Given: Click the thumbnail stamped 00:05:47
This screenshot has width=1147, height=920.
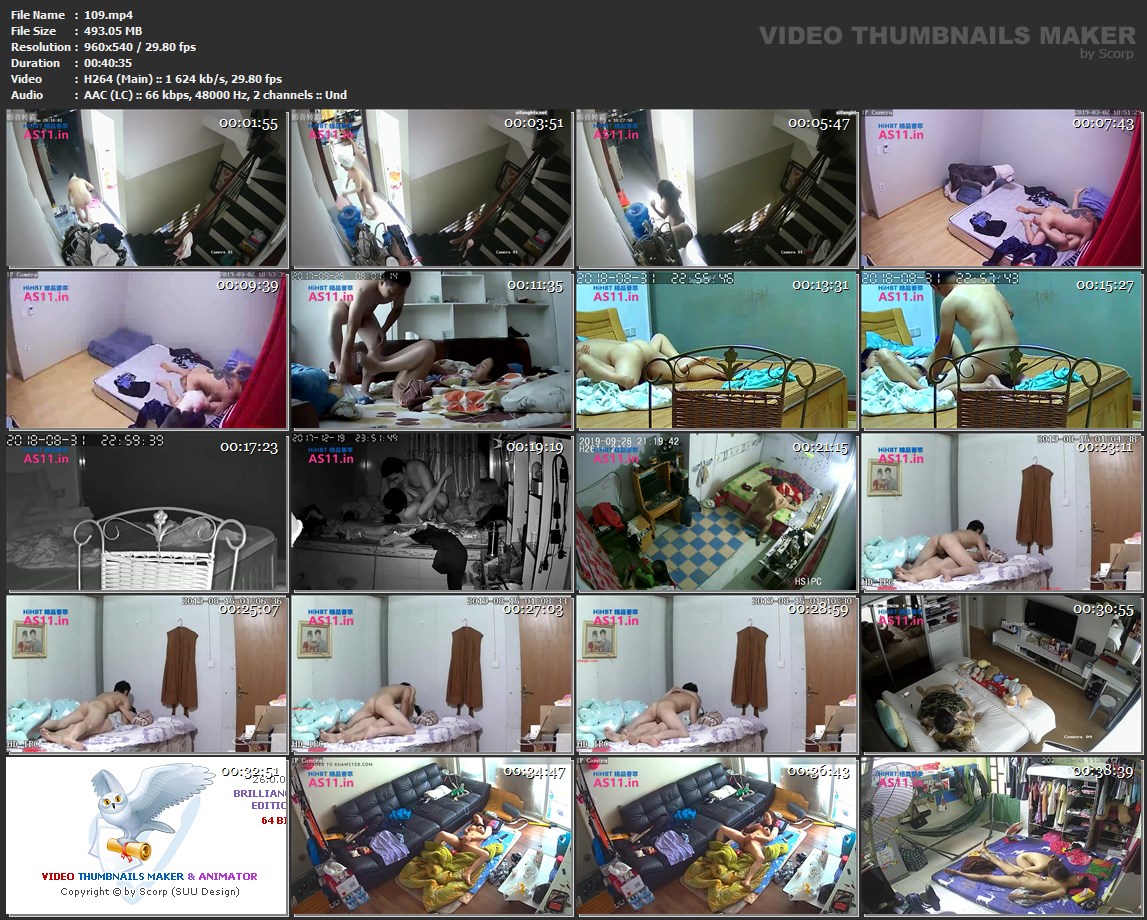Looking at the screenshot, I should (716, 188).
